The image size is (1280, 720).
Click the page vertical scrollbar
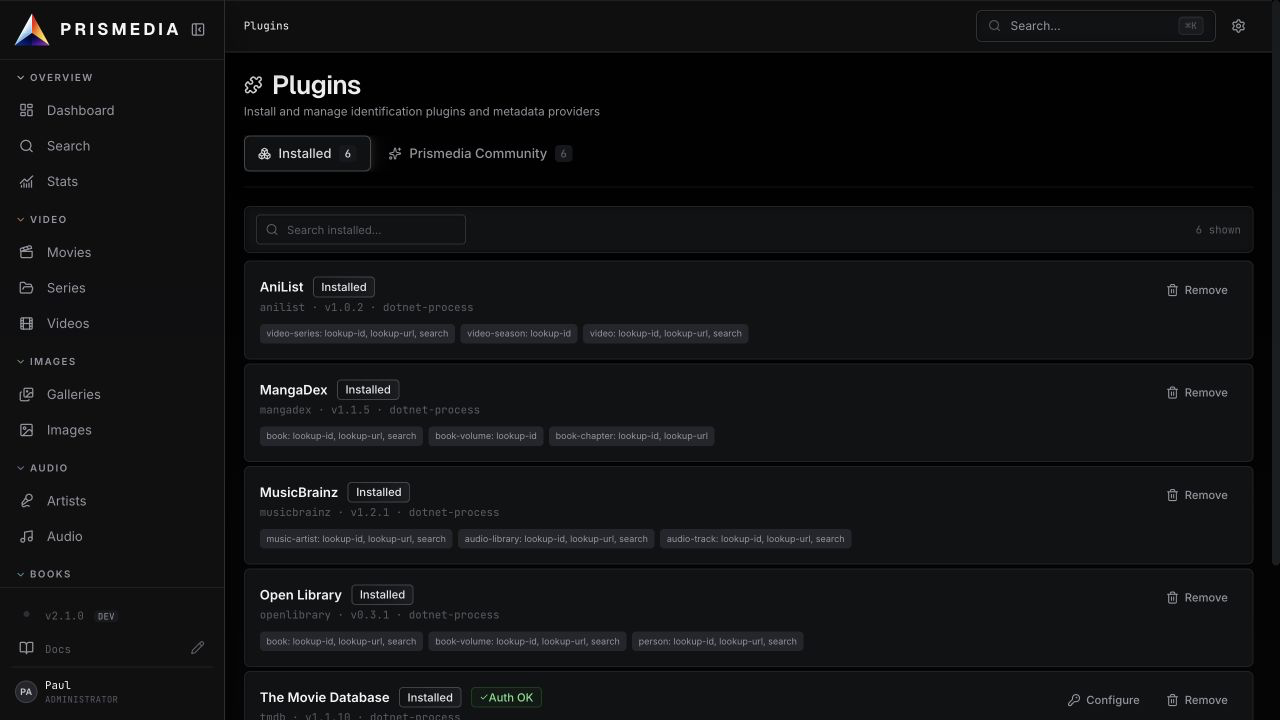1275,283
